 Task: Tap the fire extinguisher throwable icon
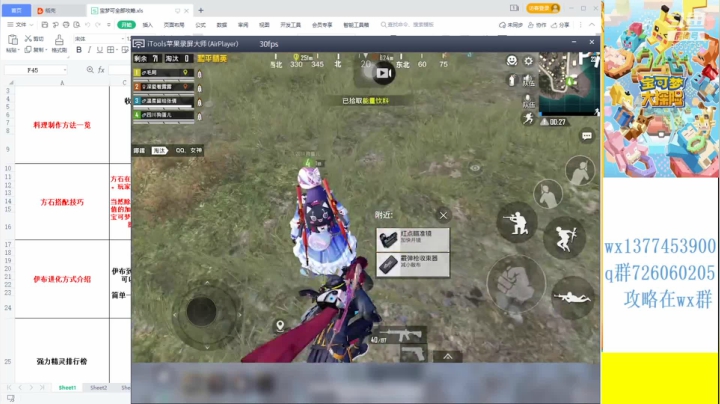coord(512,80)
